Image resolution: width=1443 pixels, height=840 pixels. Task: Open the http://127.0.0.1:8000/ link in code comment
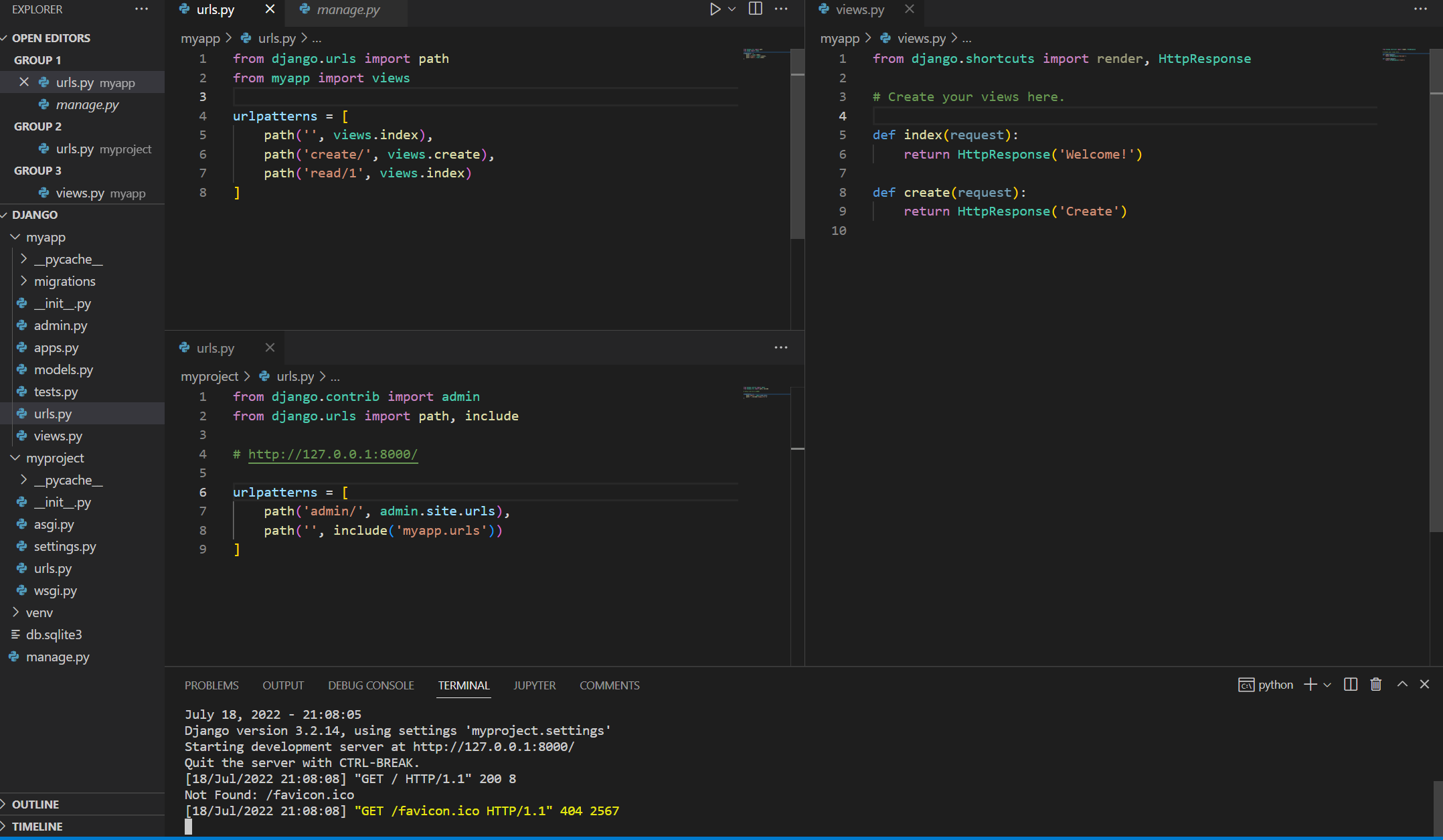click(333, 454)
